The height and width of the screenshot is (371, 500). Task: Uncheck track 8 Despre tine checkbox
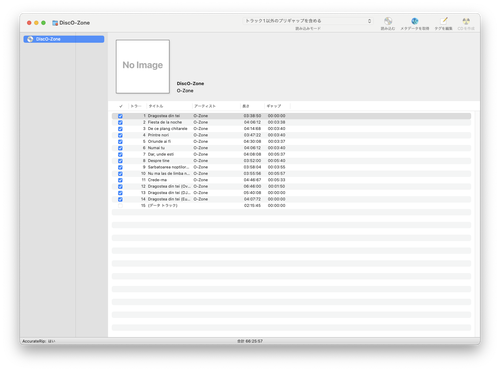[120, 161]
